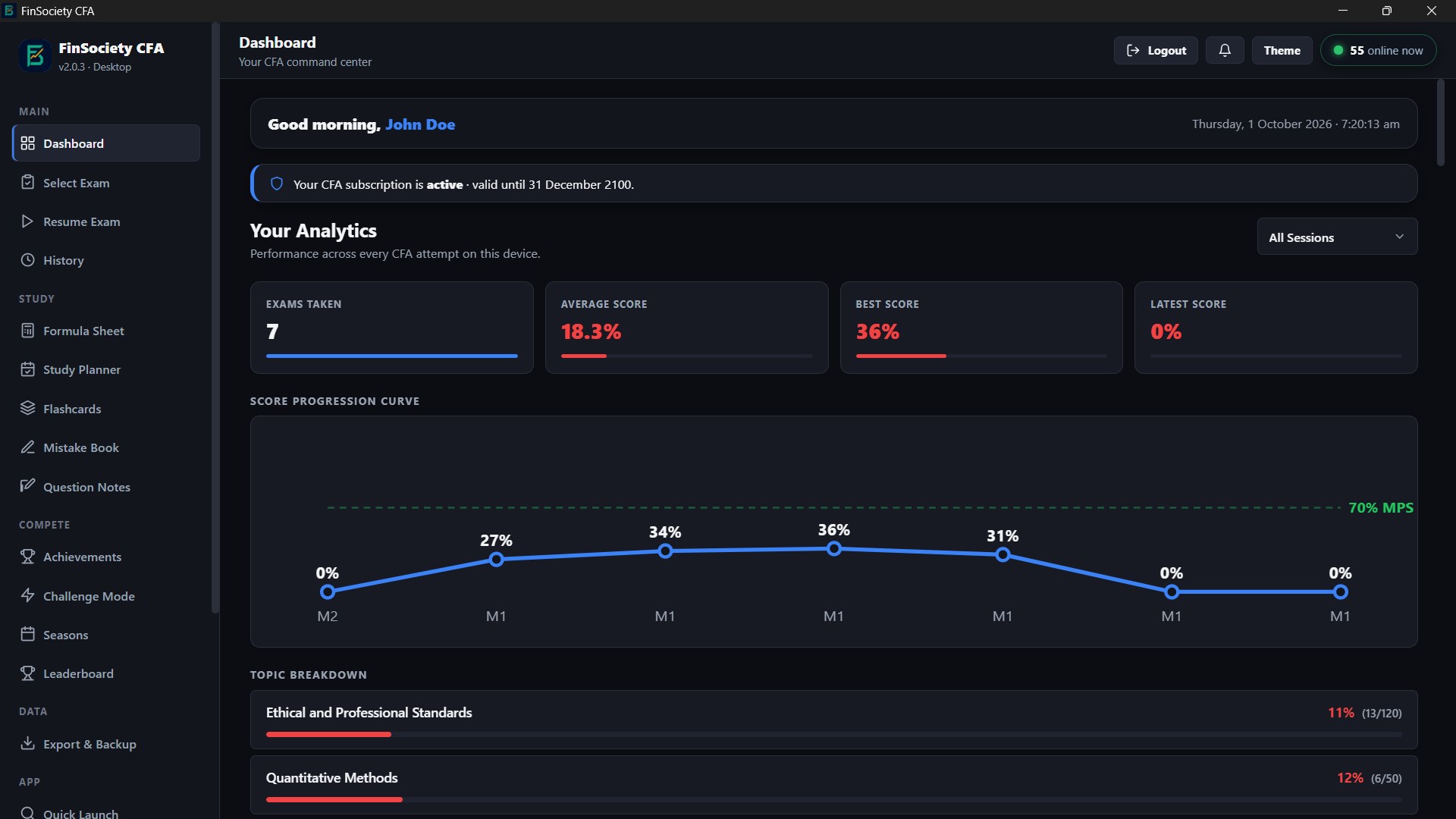Click the Achievements trophy icon
Image resolution: width=1456 pixels, height=819 pixels.
tap(28, 557)
